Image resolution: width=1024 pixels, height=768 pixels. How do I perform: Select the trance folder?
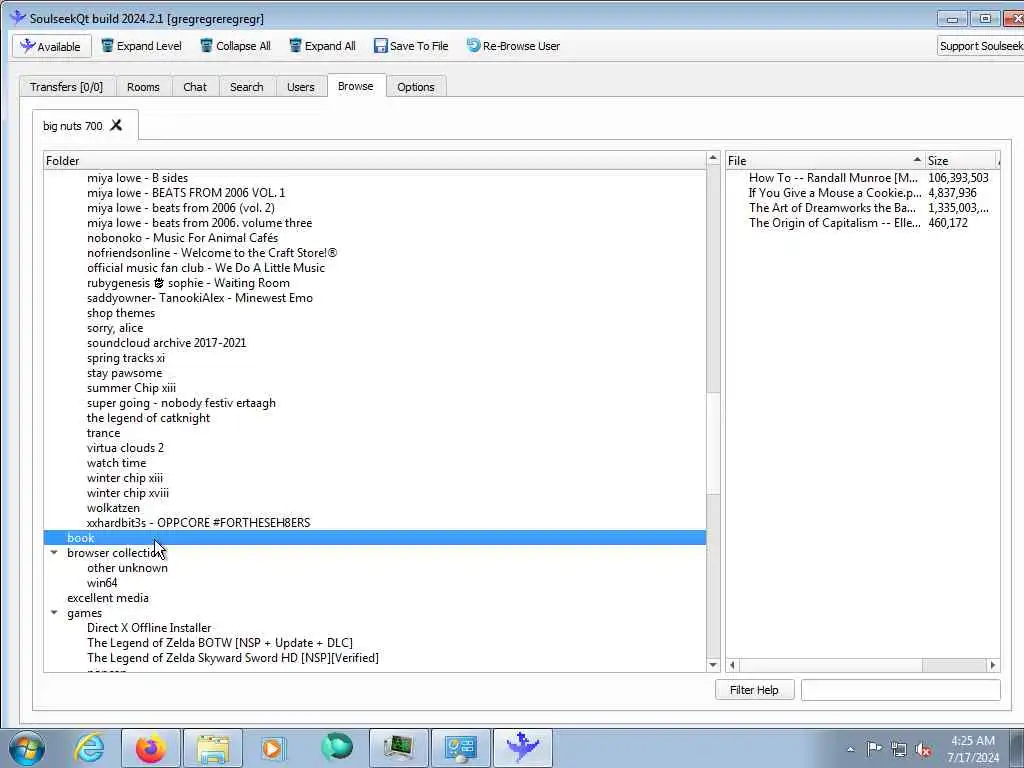pyautogui.click(x=103, y=432)
